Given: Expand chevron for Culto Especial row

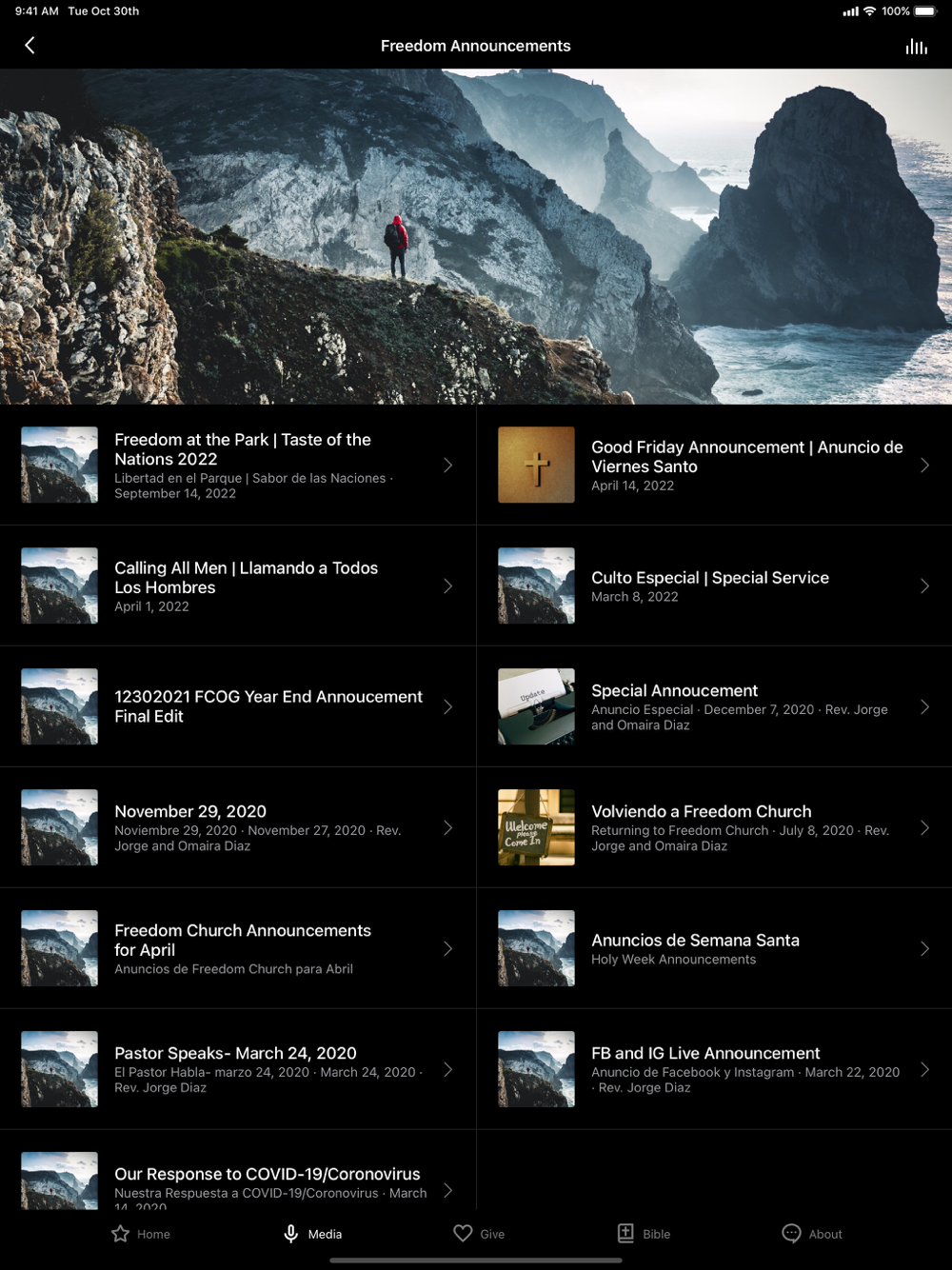Looking at the screenshot, I should click(924, 585).
